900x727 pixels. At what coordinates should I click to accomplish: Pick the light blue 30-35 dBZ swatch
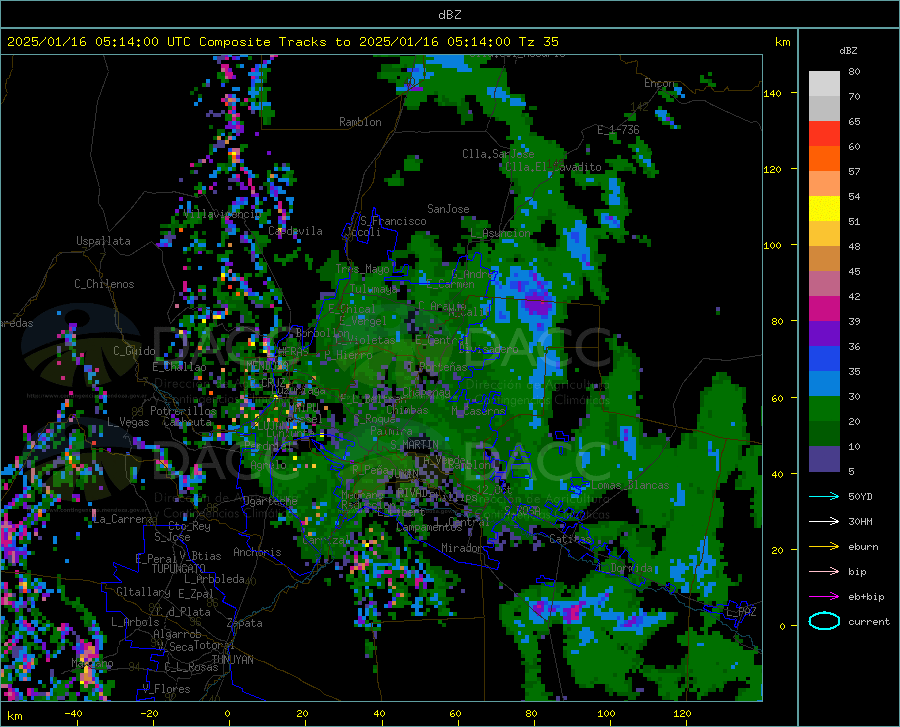tap(824, 384)
